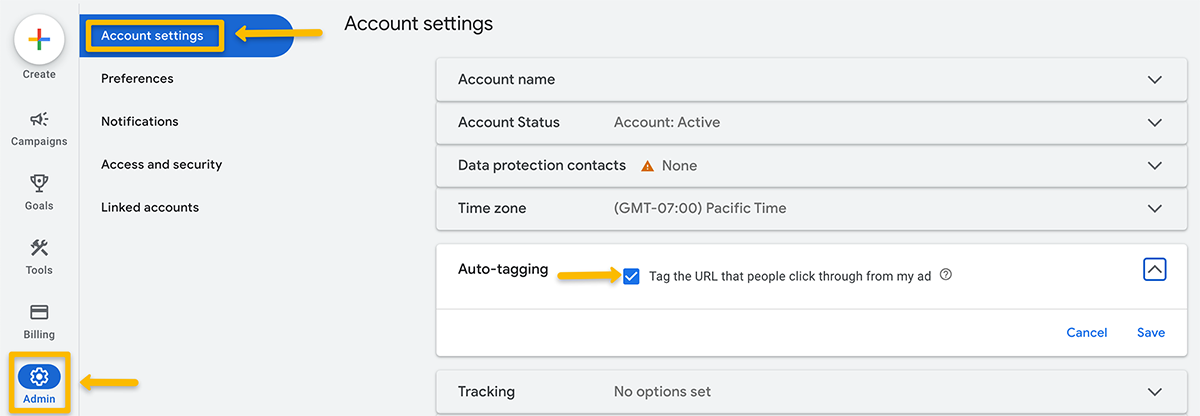The width and height of the screenshot is (1200, 416).
Task: Expand the Account name section
Action: tap(1155, 80)
